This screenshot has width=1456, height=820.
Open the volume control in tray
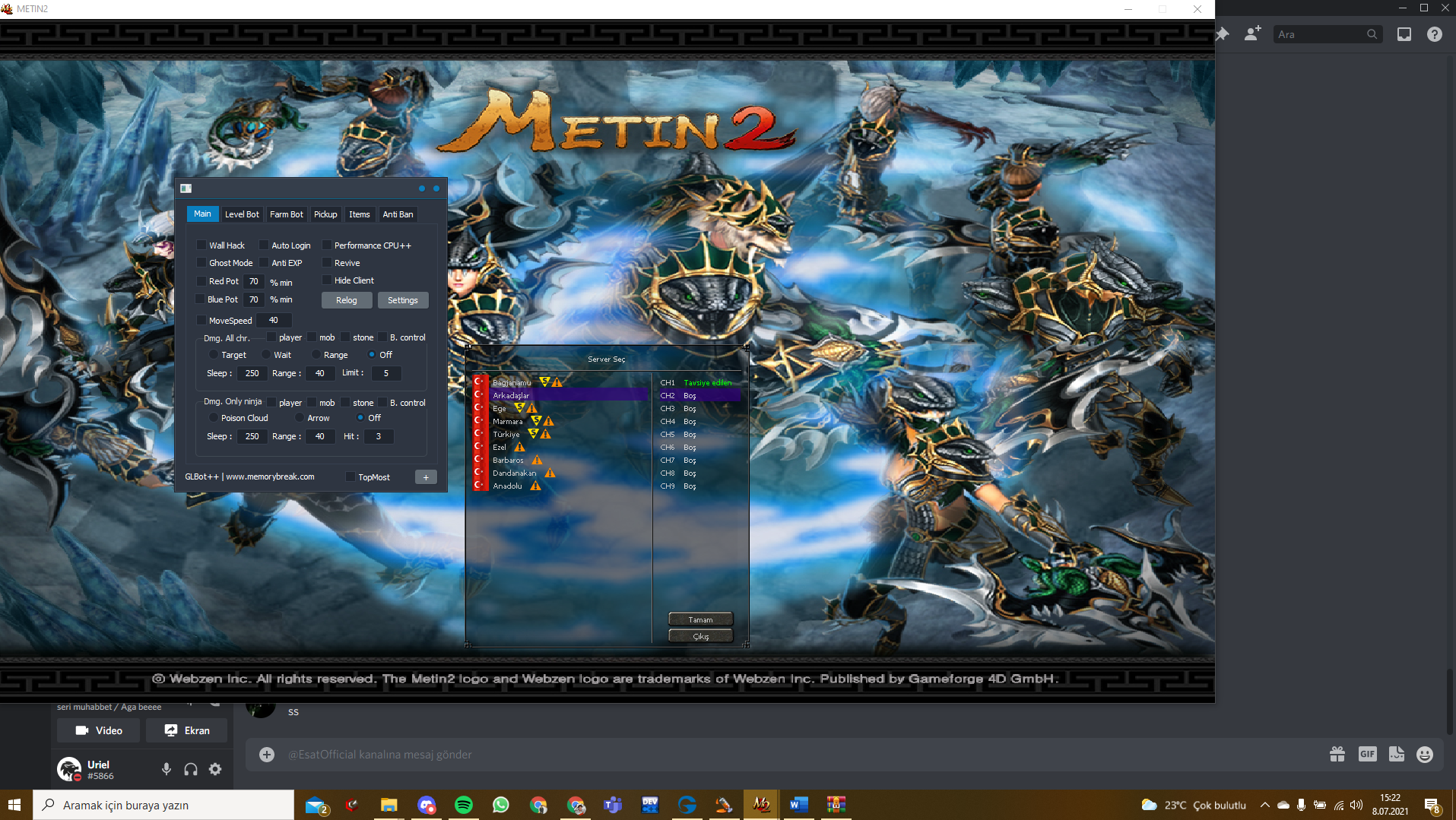(x=1356, y=805)
